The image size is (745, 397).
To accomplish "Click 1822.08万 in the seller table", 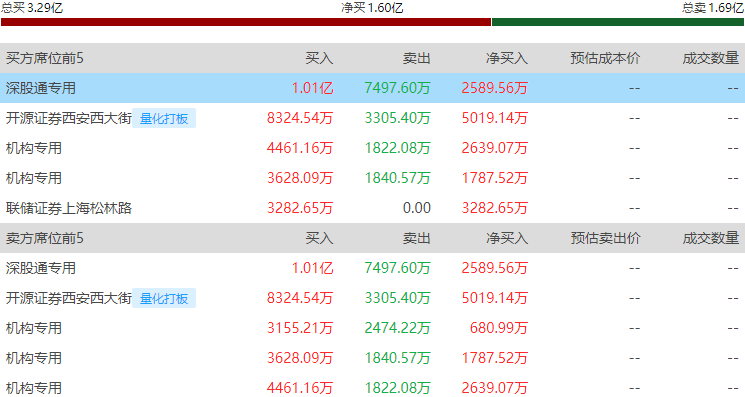I will (397, 388).
